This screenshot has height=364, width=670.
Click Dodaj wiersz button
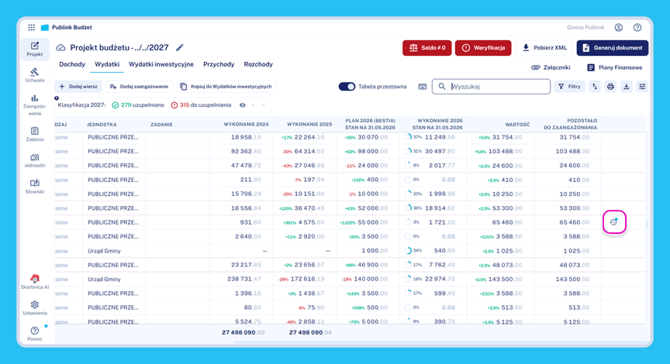coord(78,87)
